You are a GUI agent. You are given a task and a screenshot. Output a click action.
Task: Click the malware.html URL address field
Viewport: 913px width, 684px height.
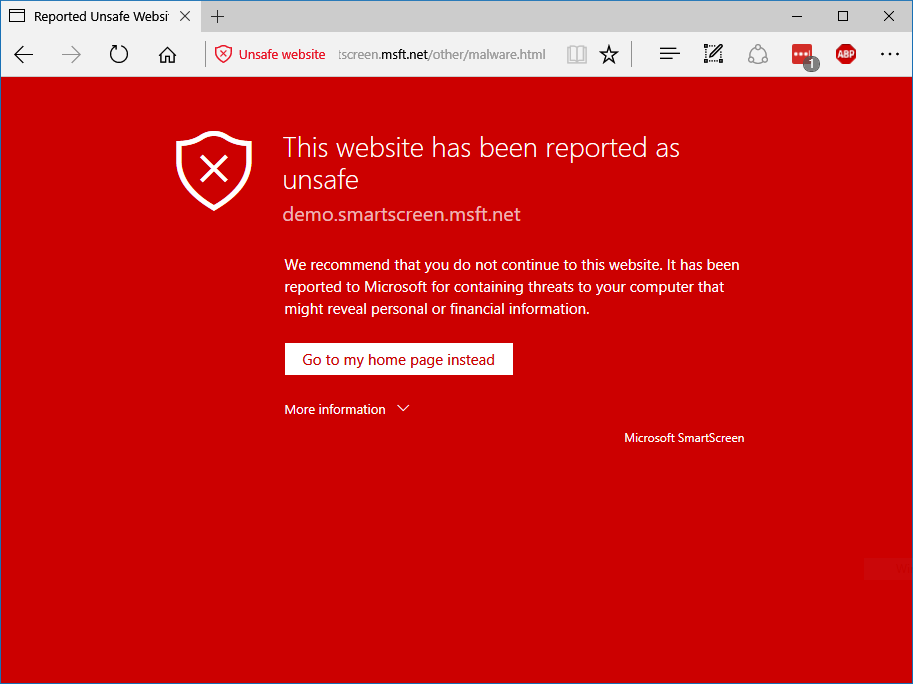pos(442,55)
